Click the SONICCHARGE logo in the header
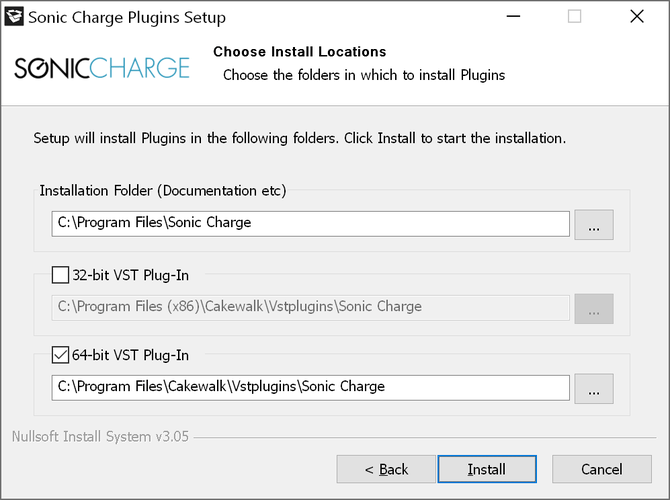Viewport: 670px width, 500px height. 102,68
